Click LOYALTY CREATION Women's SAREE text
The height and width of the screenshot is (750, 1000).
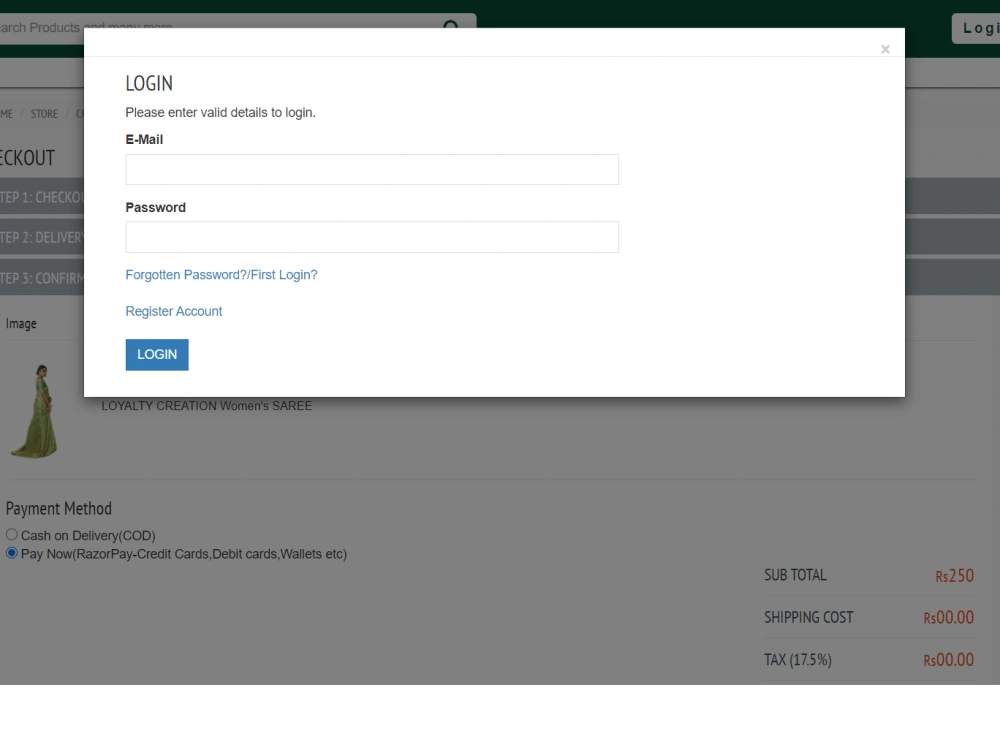point(207,406)
